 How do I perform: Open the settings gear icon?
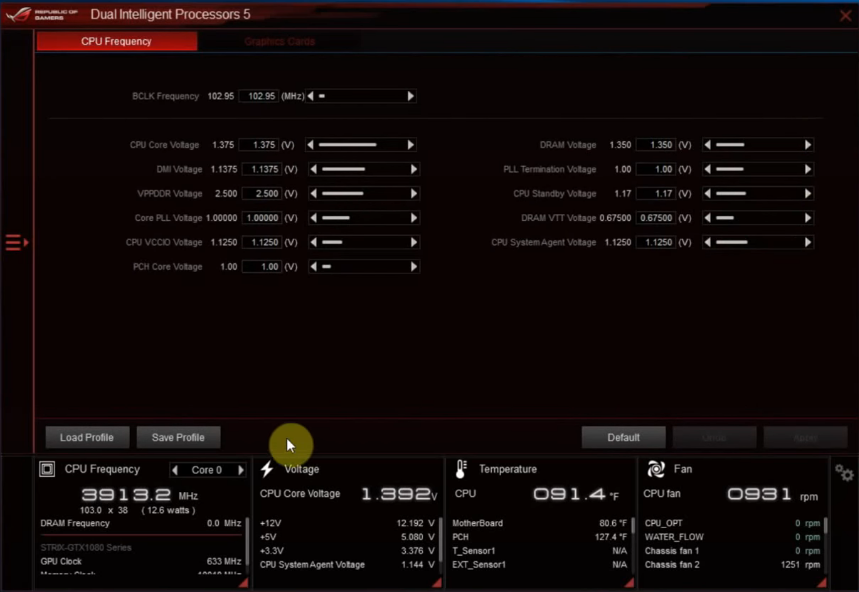[844, 472]
